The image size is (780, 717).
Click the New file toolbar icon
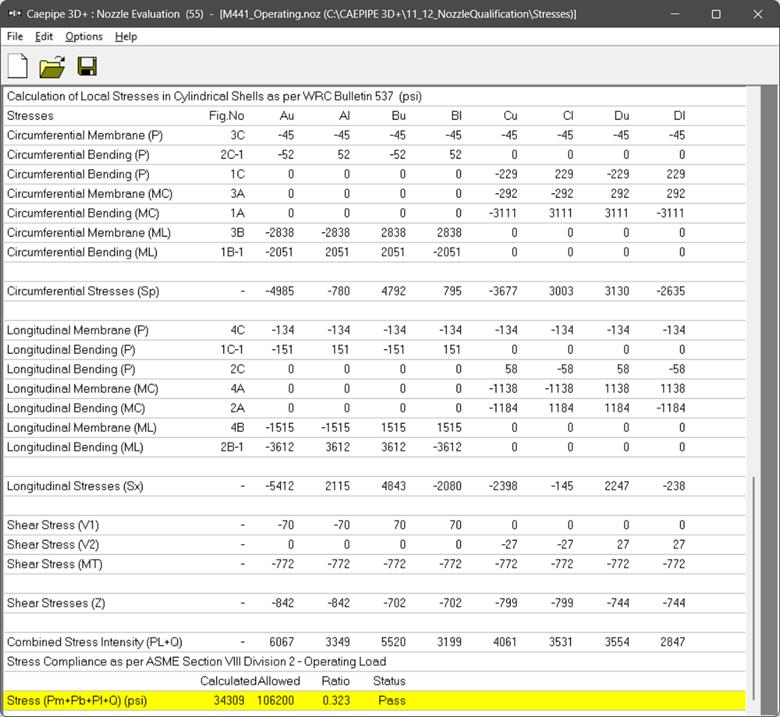tap(17, 67)
